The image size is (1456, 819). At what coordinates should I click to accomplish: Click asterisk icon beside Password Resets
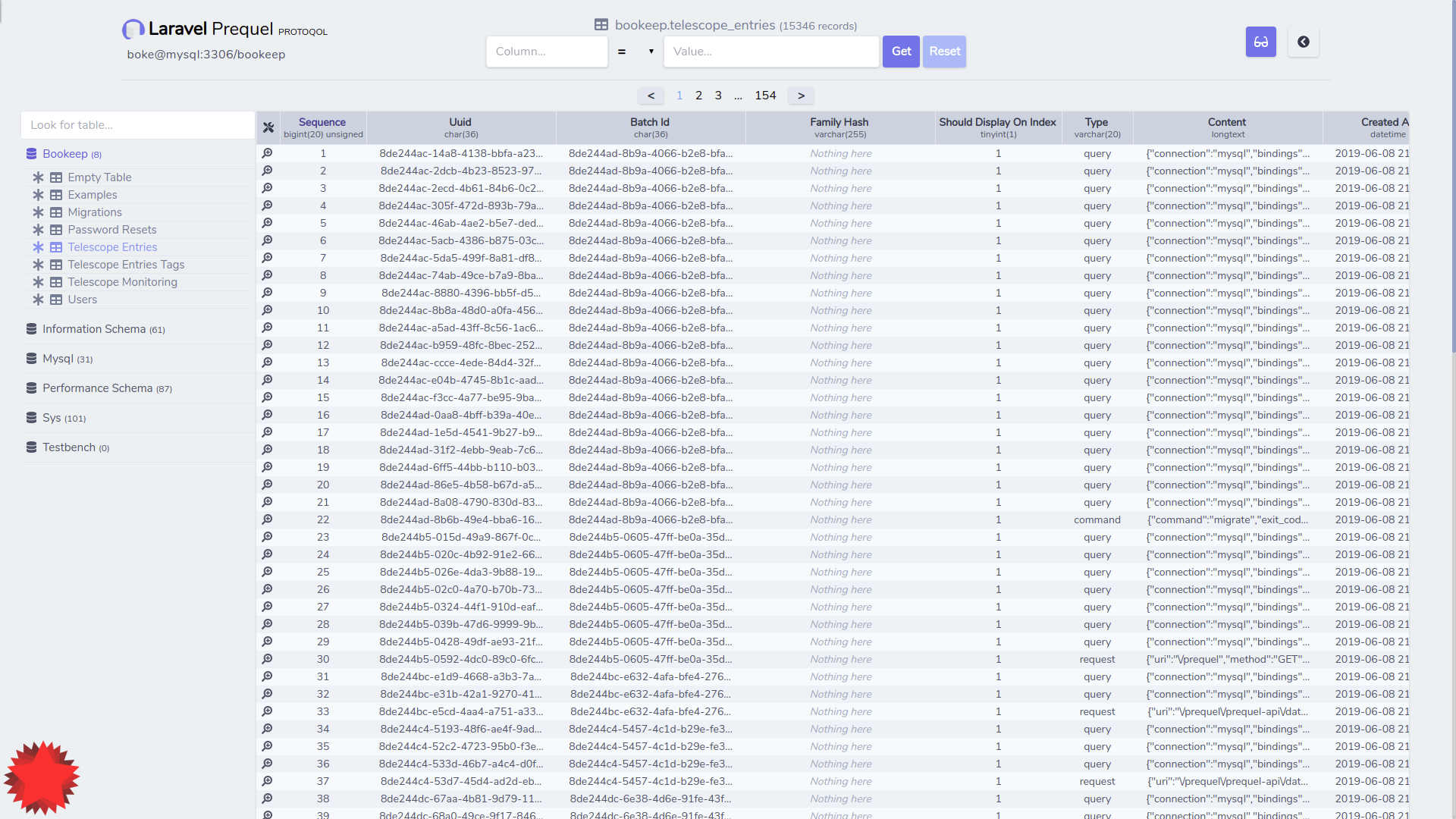38,230
